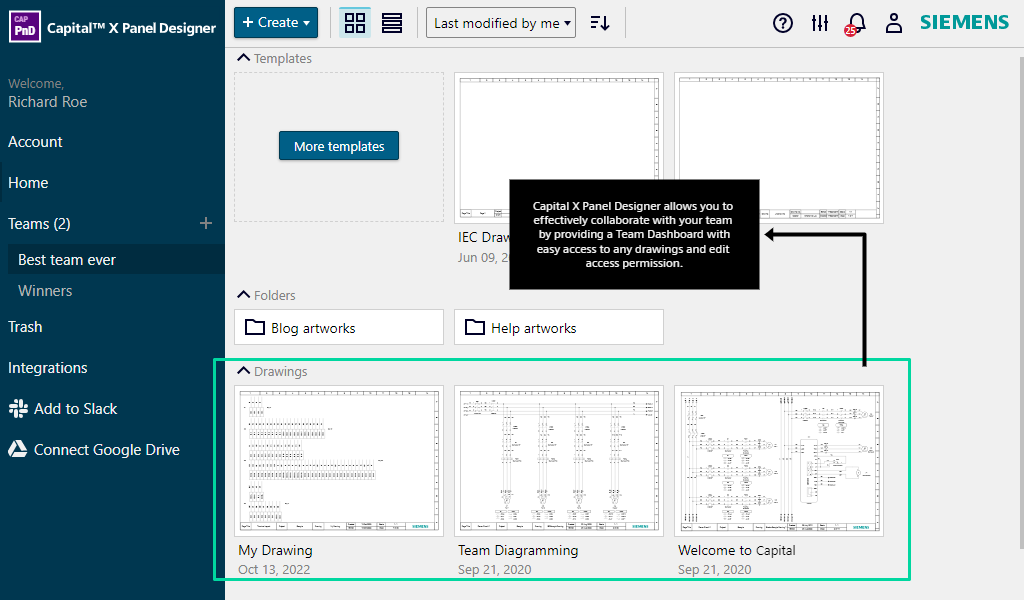Switch to list view
The image size is (1024, 600).
click(392, 23)
